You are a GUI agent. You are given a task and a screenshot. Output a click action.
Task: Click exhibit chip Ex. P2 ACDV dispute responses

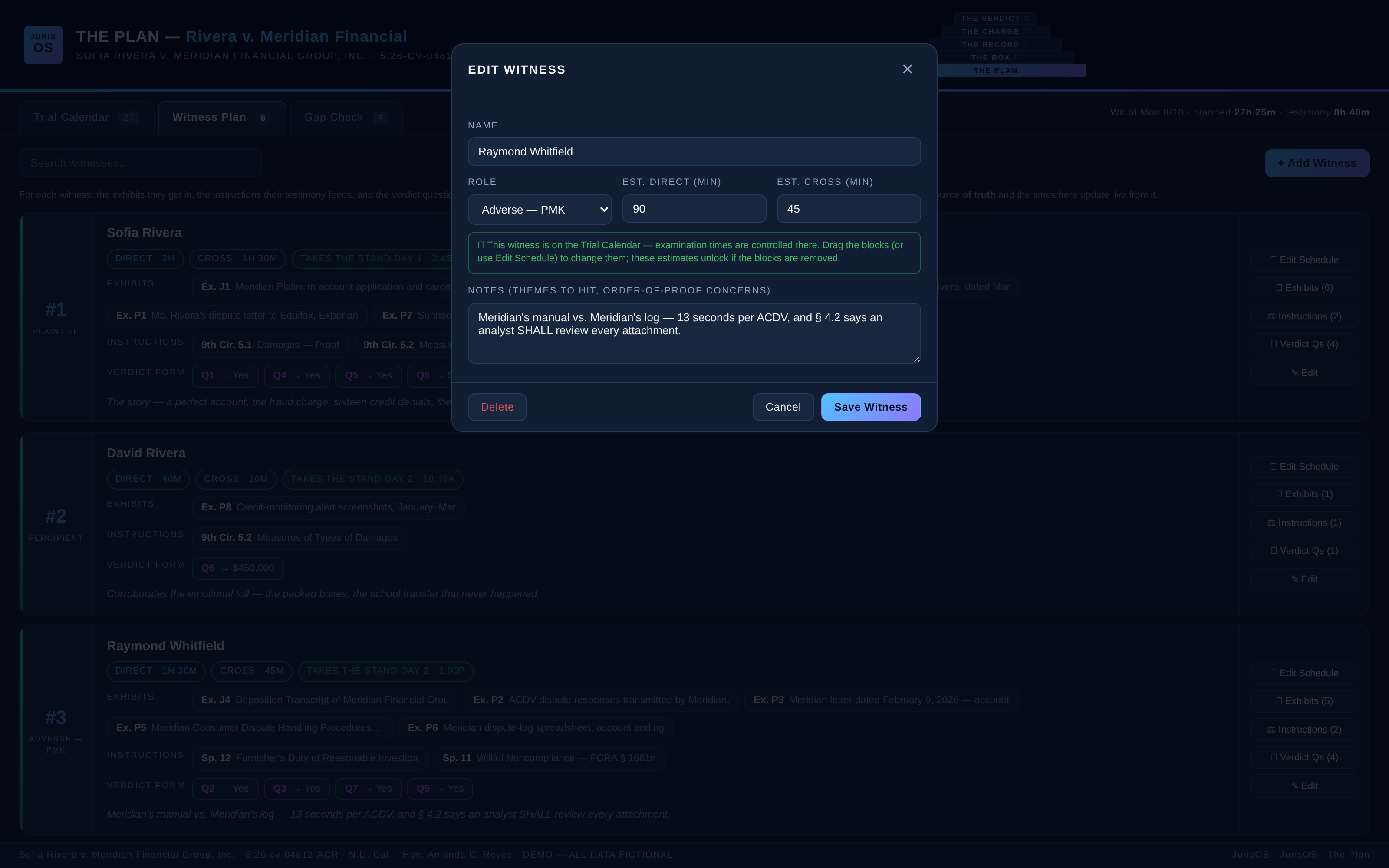tap(601, 700)
